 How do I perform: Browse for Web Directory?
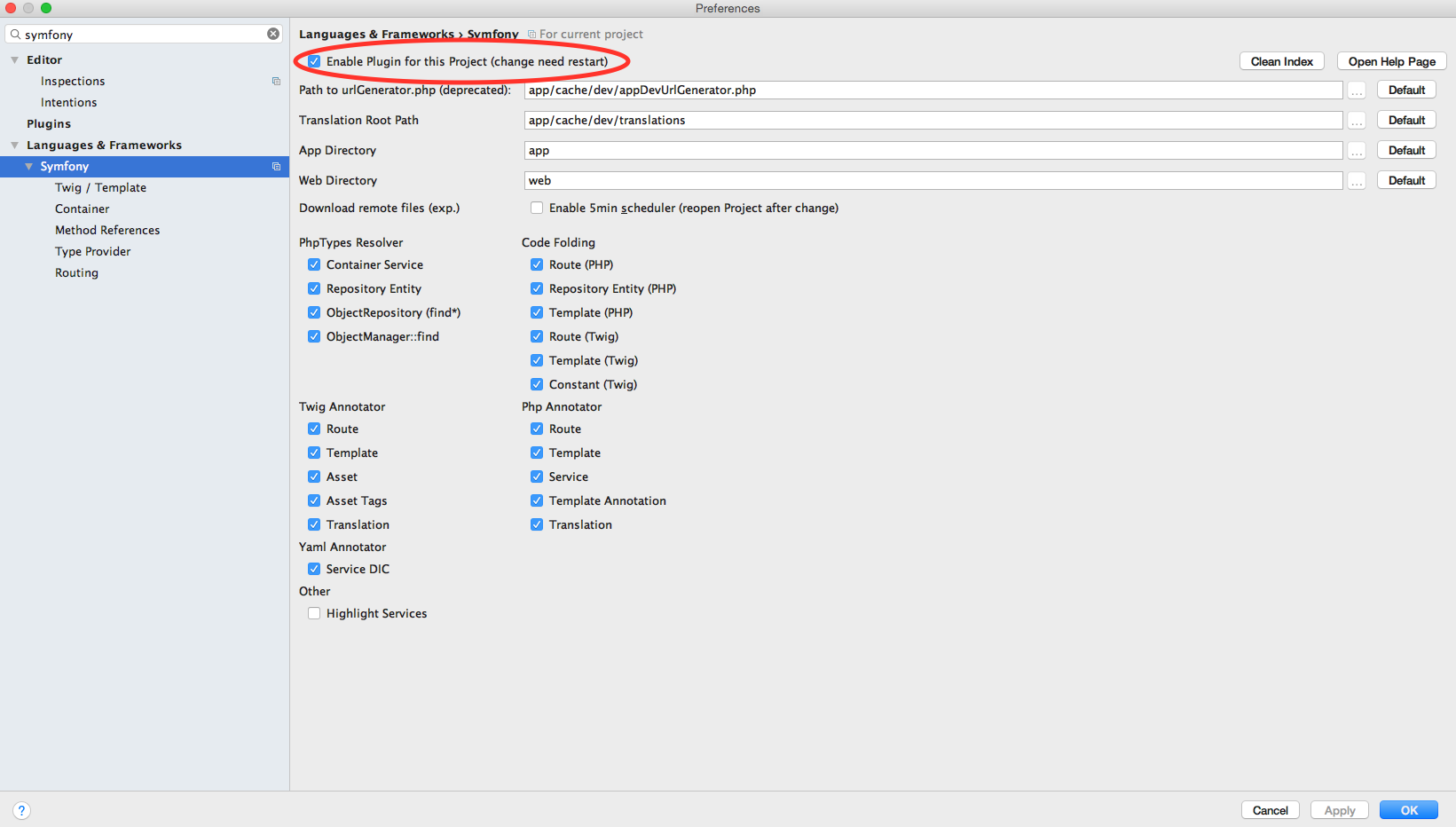(x=1357, y=181)
